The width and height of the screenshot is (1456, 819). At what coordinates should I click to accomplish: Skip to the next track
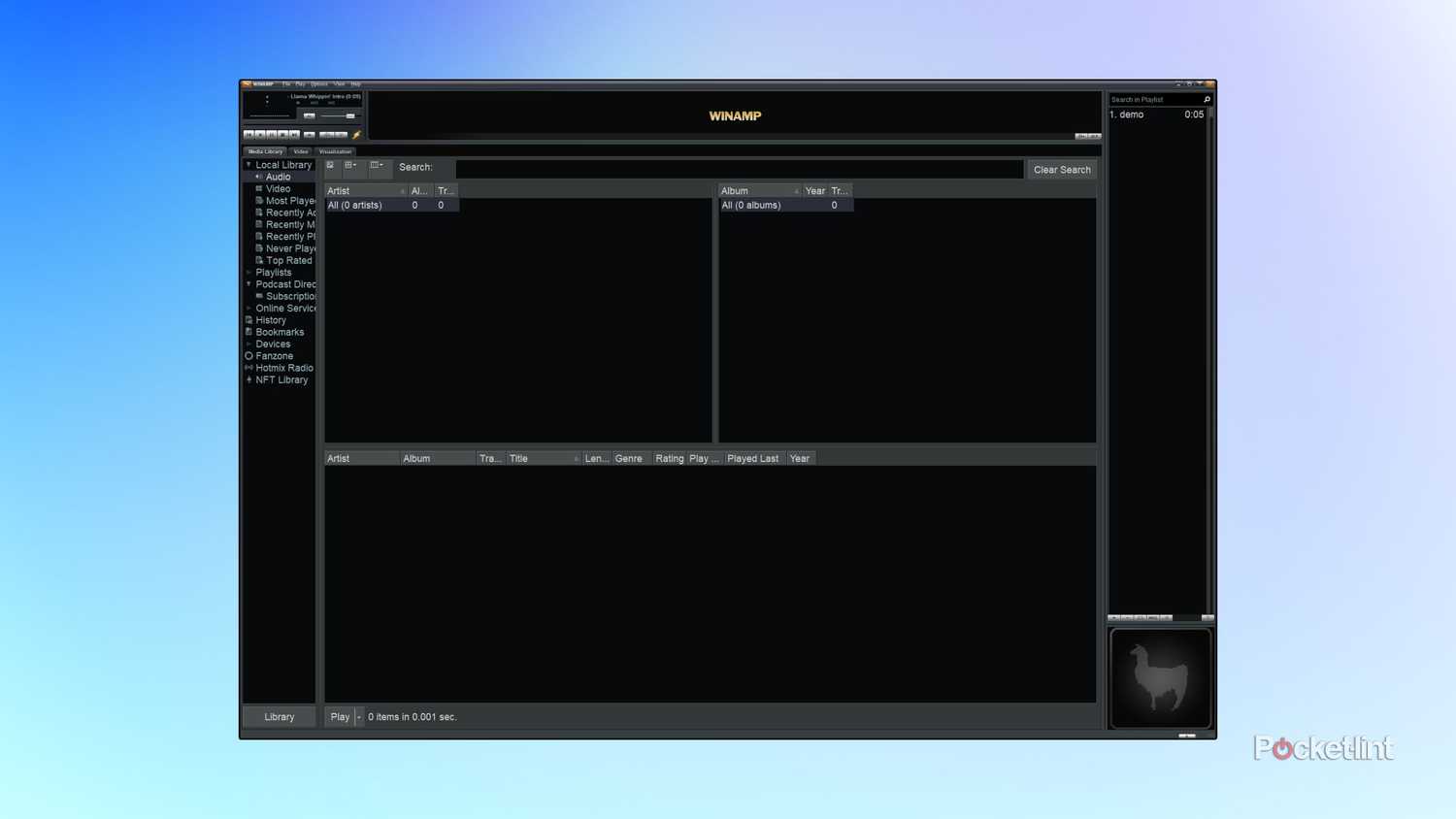point(294,135)
